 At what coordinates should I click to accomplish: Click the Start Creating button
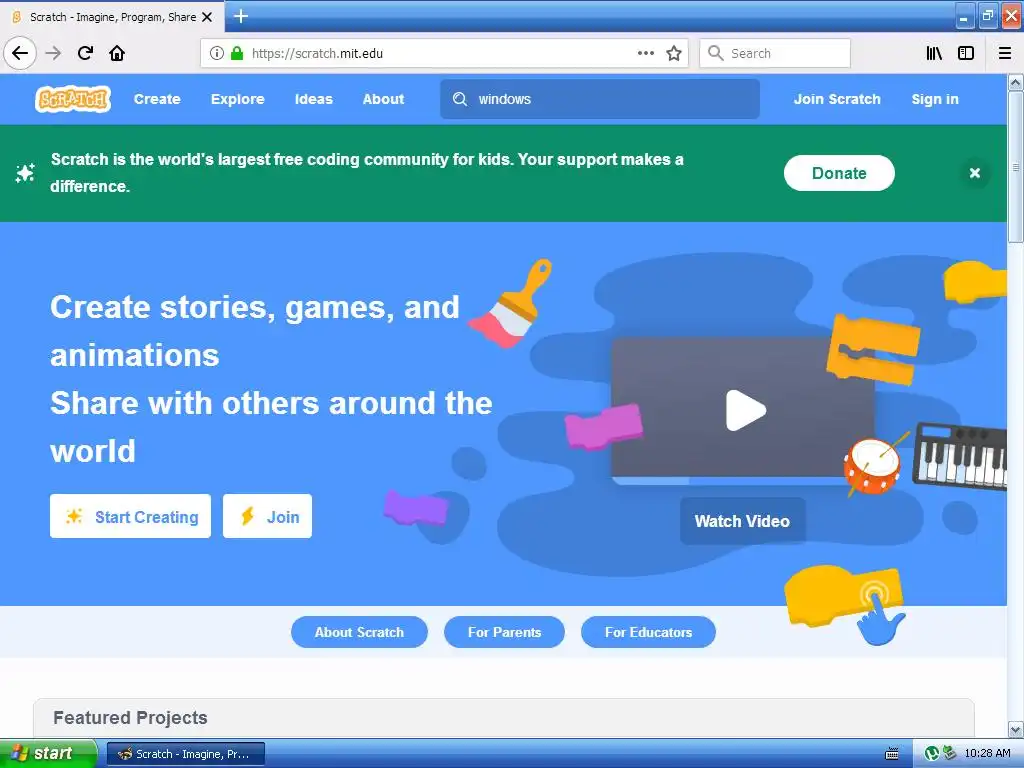[x=131, y=517]
